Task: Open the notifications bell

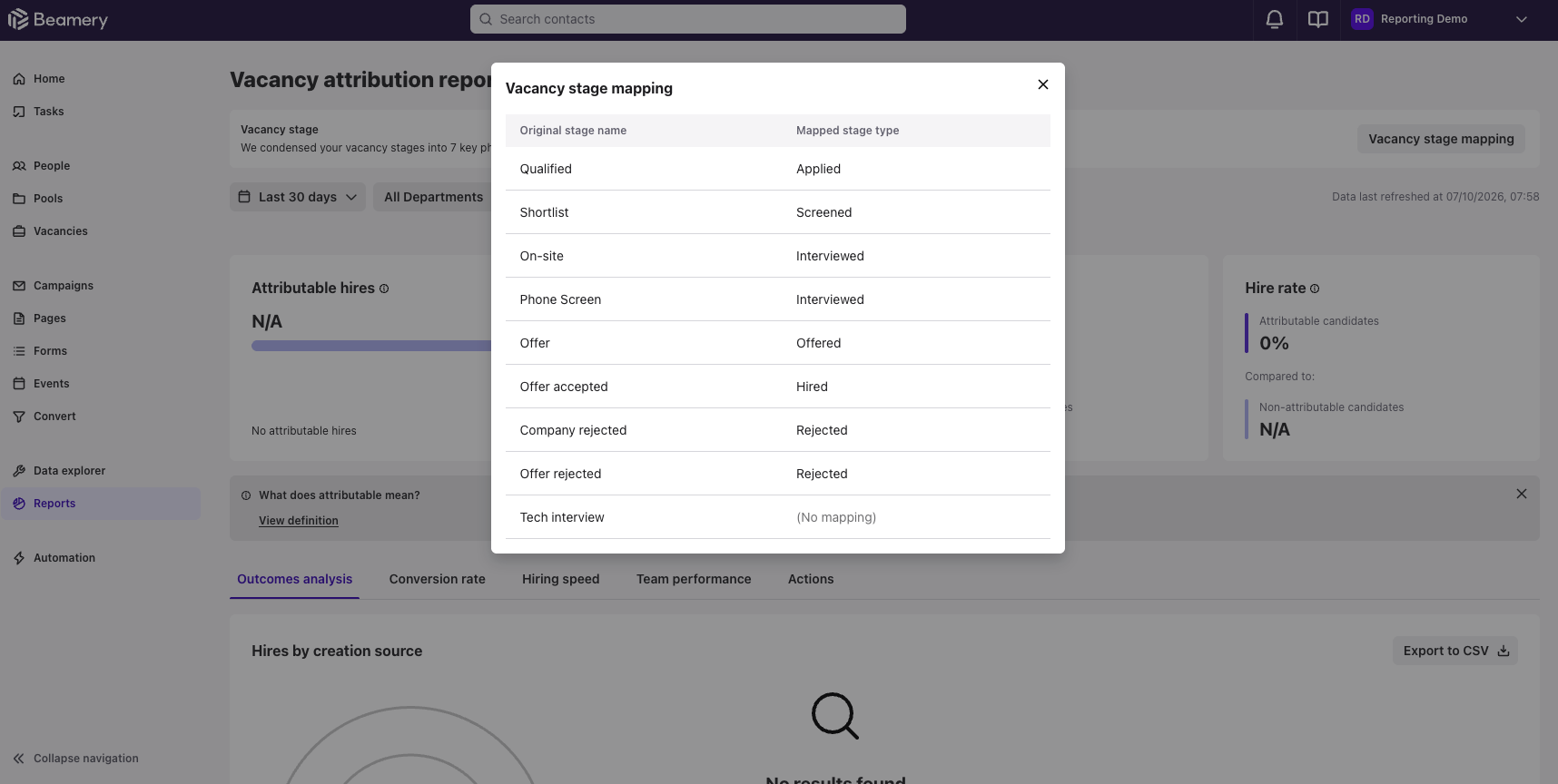Action: [x=1275, y=19]
